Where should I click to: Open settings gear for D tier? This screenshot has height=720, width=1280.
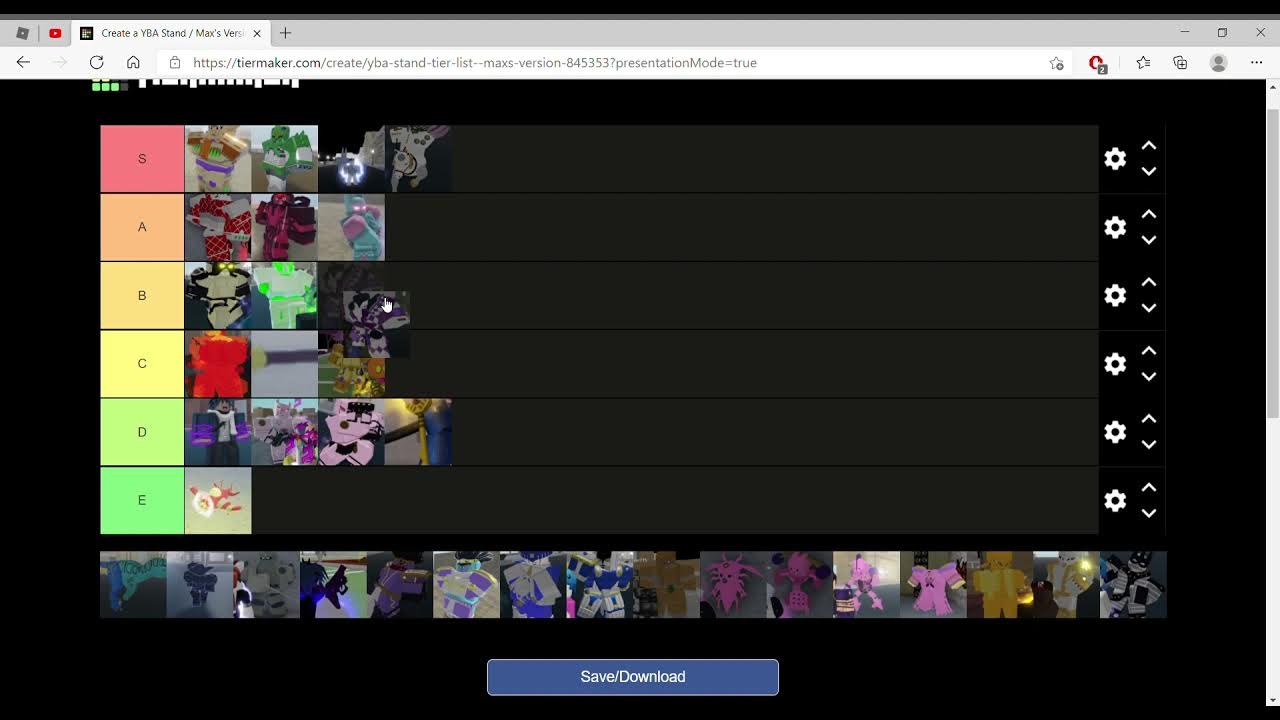pos(1115,432)
